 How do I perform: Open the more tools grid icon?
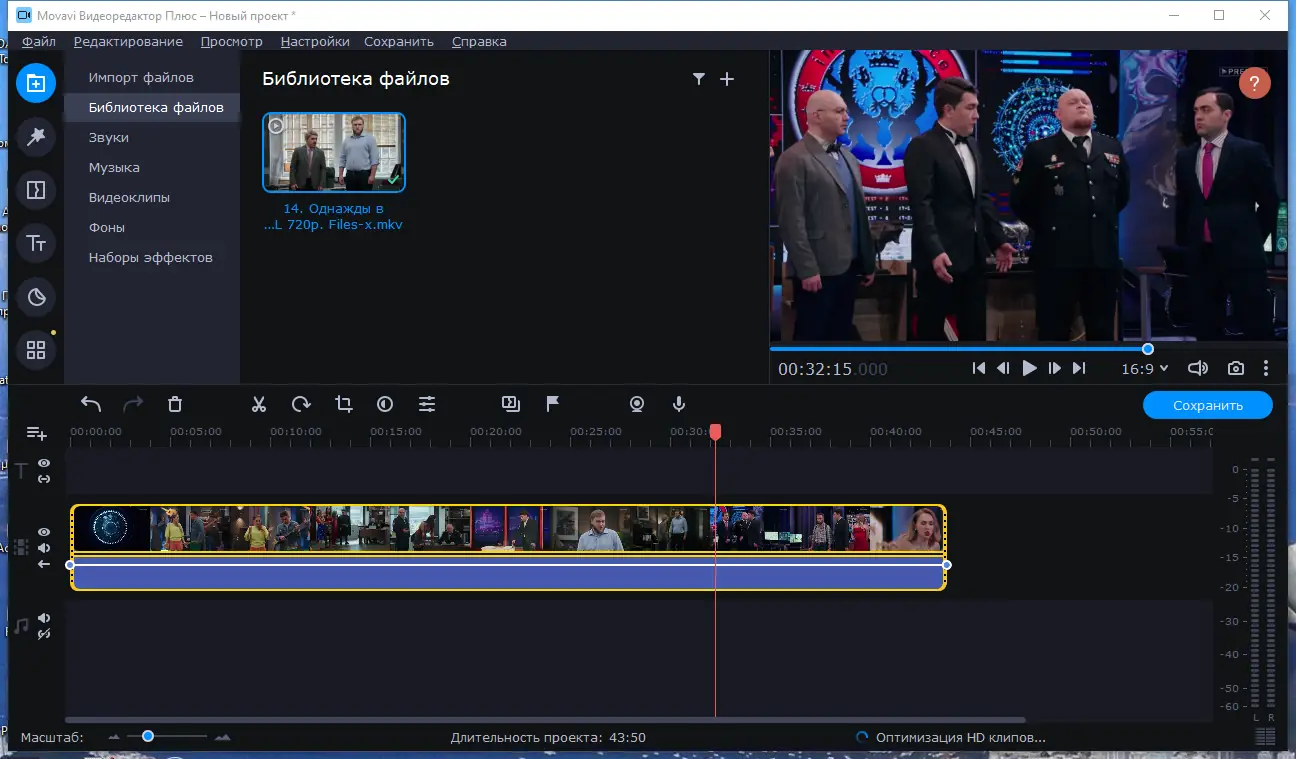coord(36,350)
